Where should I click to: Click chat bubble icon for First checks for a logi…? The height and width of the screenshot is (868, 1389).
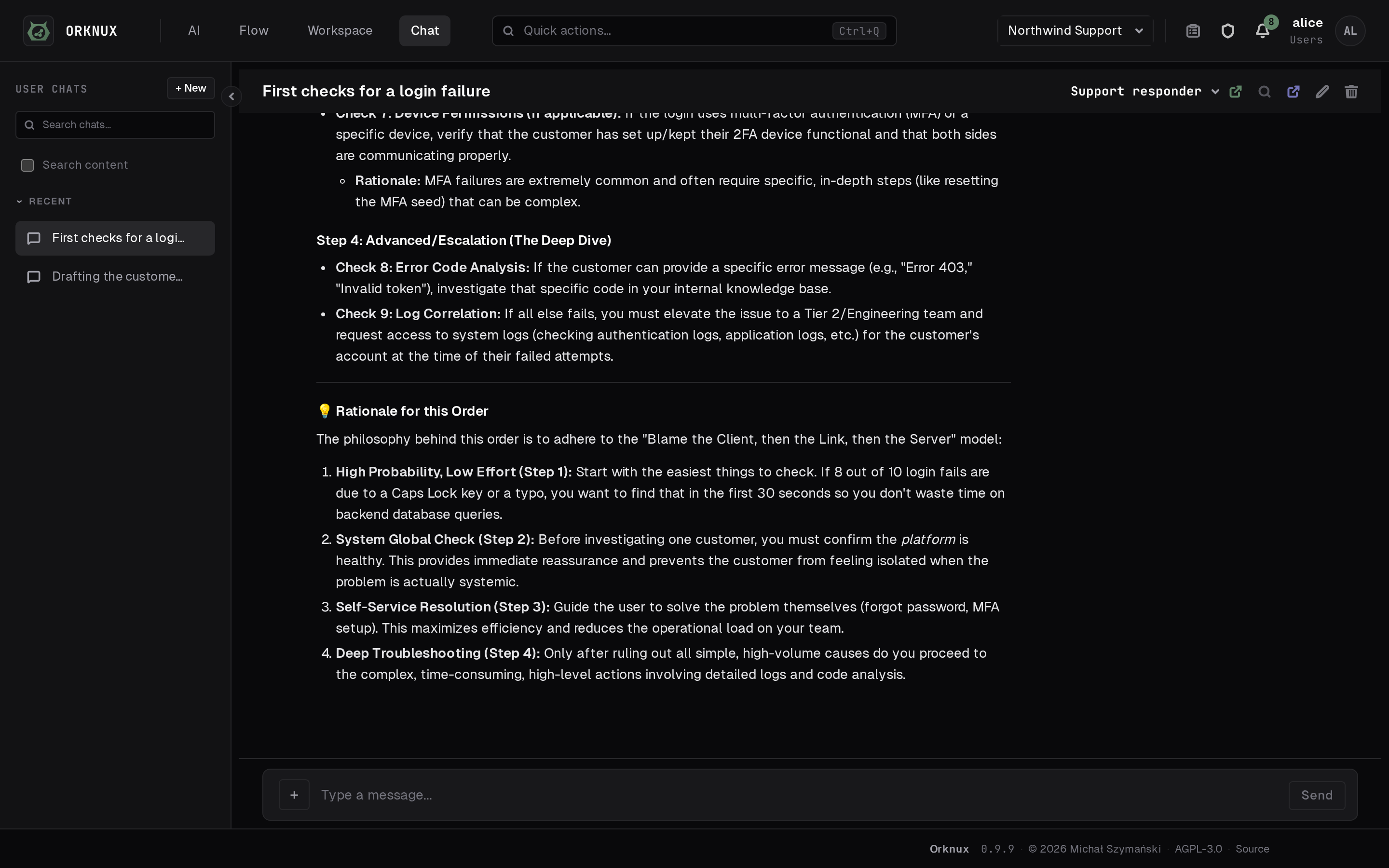pyautogui.click(x=34, y=238)
